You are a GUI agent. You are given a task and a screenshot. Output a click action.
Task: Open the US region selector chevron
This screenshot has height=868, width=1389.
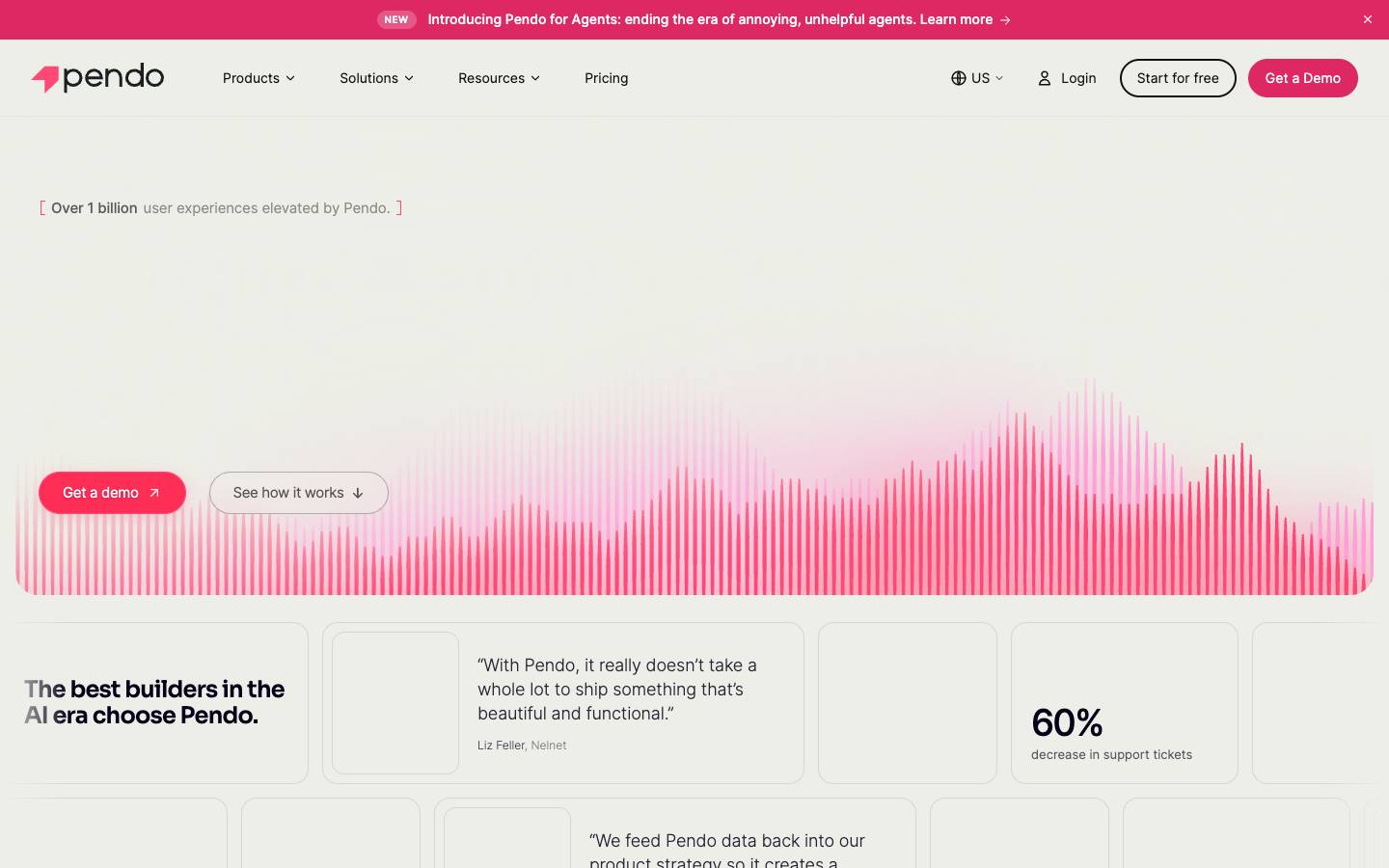999,78
